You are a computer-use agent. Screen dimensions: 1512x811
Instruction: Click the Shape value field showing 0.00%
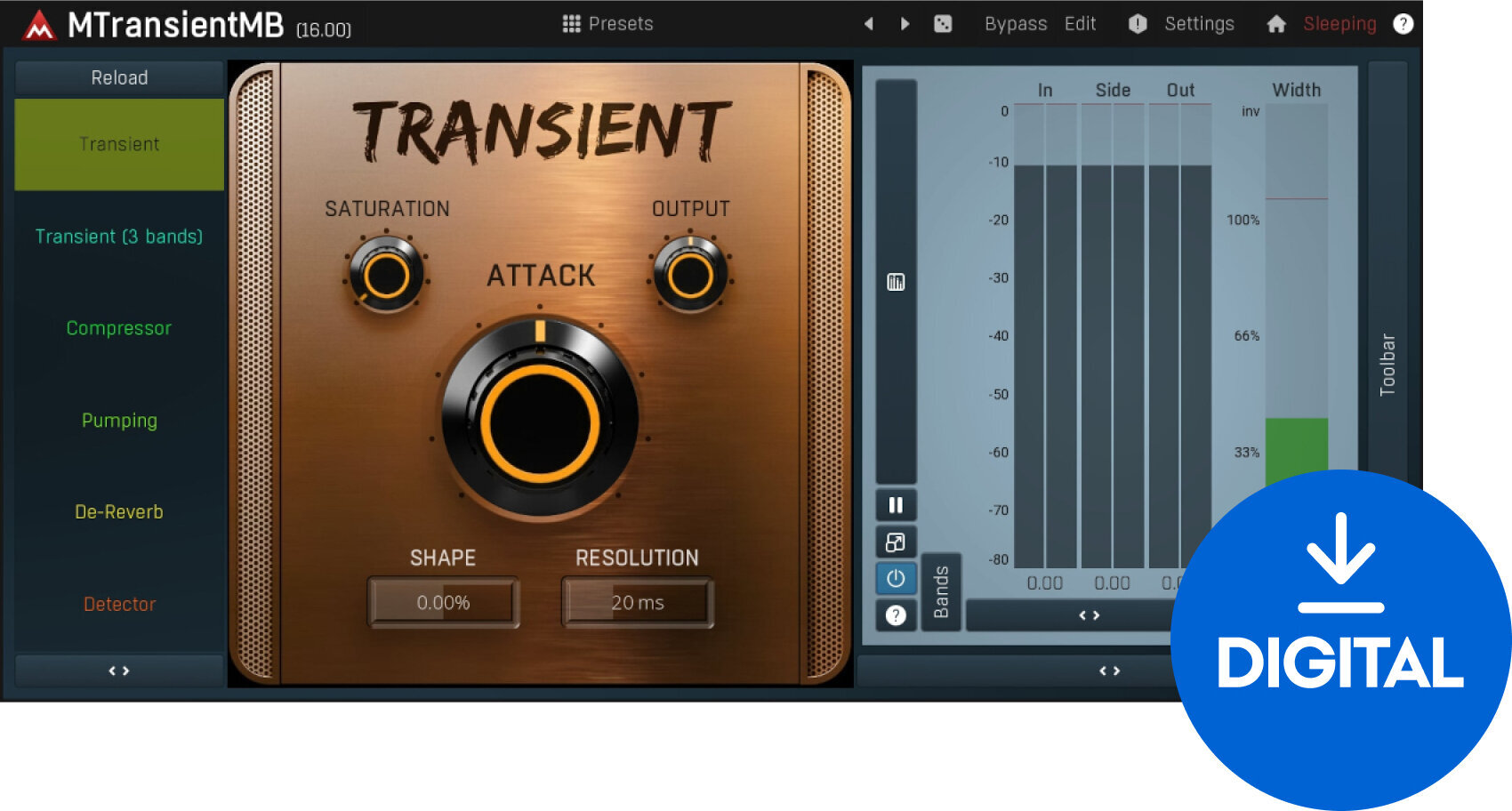point(443,602)
